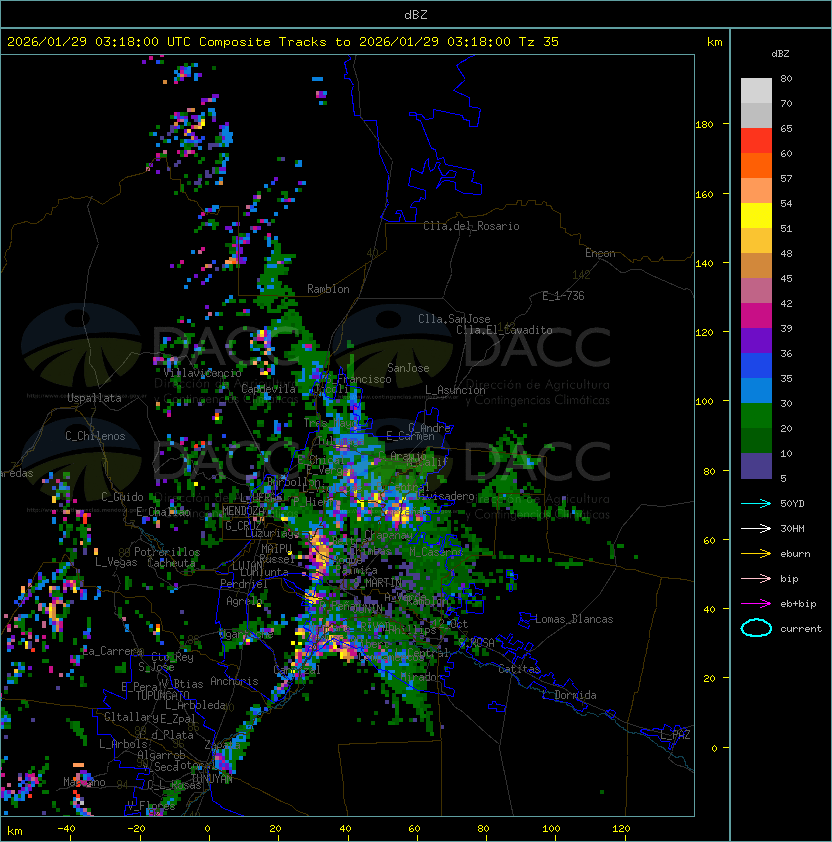Click the white 30HM arrow legend icon
Screen dimensions: 832x842
756,528
